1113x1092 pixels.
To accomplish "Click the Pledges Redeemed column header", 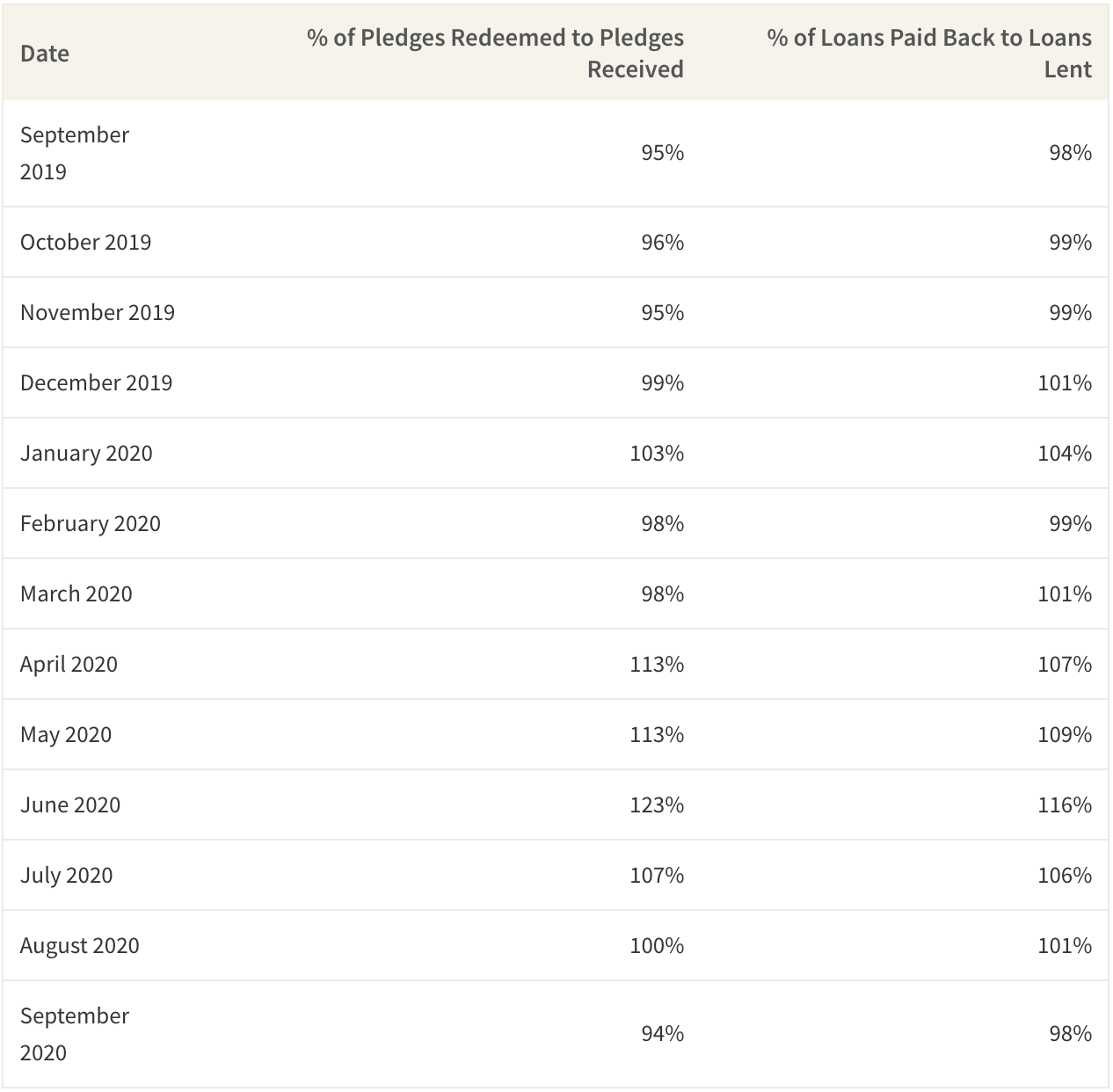I will point(495,54).
